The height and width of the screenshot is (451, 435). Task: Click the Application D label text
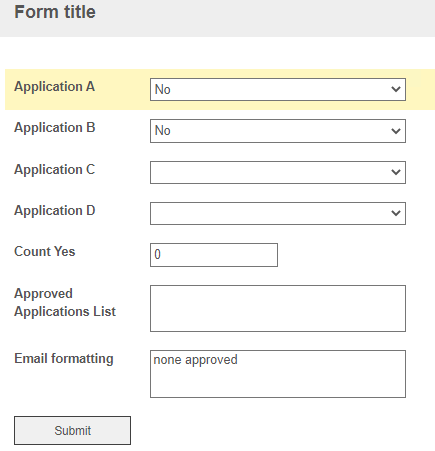click(55, 211)
